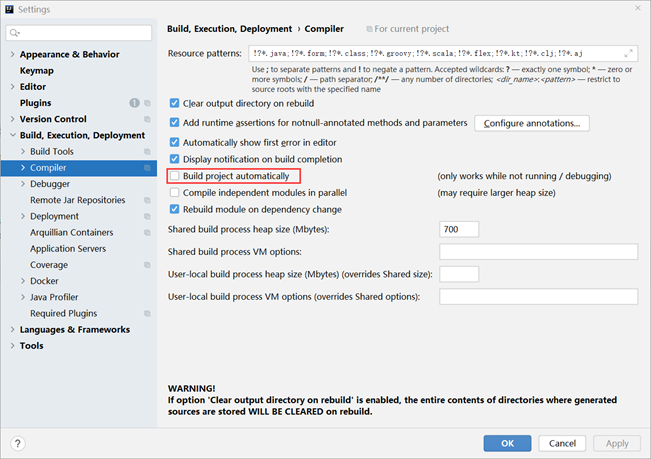Click the project icon next to Required Plugins

[147, 313]
